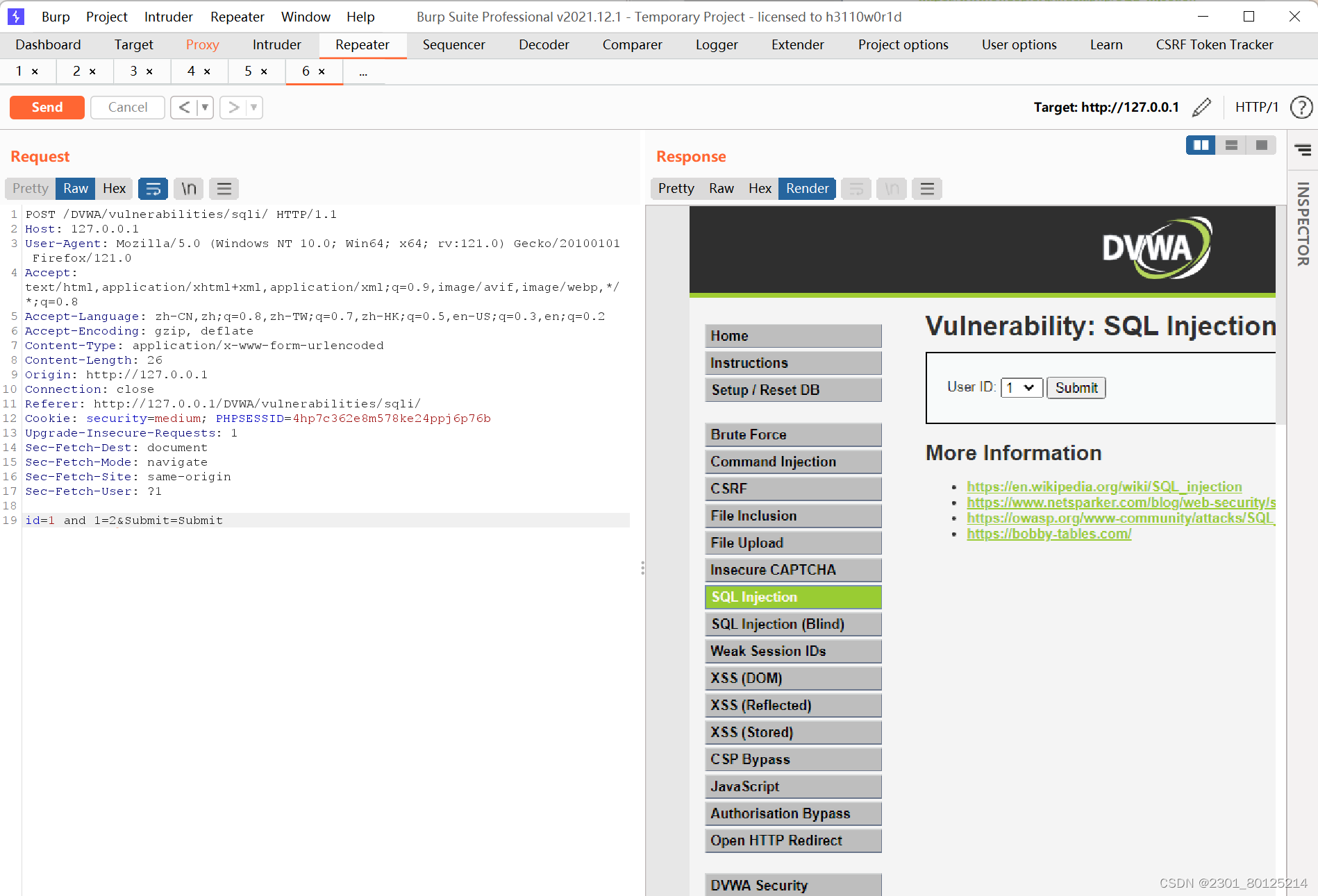Image resolution: width=1318 pixels, height=896 pixels.
Task: Select Hex view in Response panel
Action: click(x=760, y=188)
